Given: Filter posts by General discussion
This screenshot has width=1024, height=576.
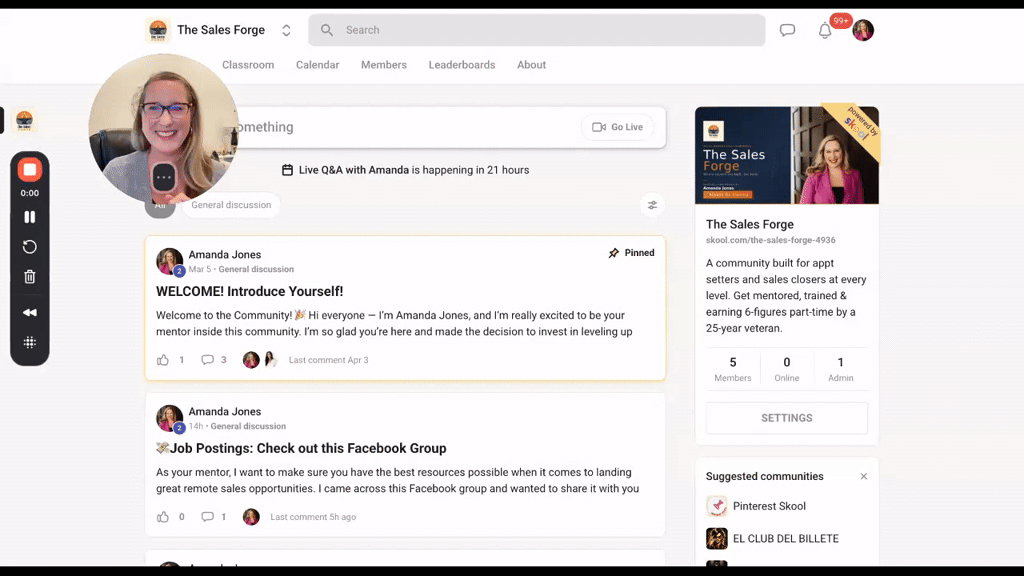Looking at the screenshot, I should pos(231,205).
